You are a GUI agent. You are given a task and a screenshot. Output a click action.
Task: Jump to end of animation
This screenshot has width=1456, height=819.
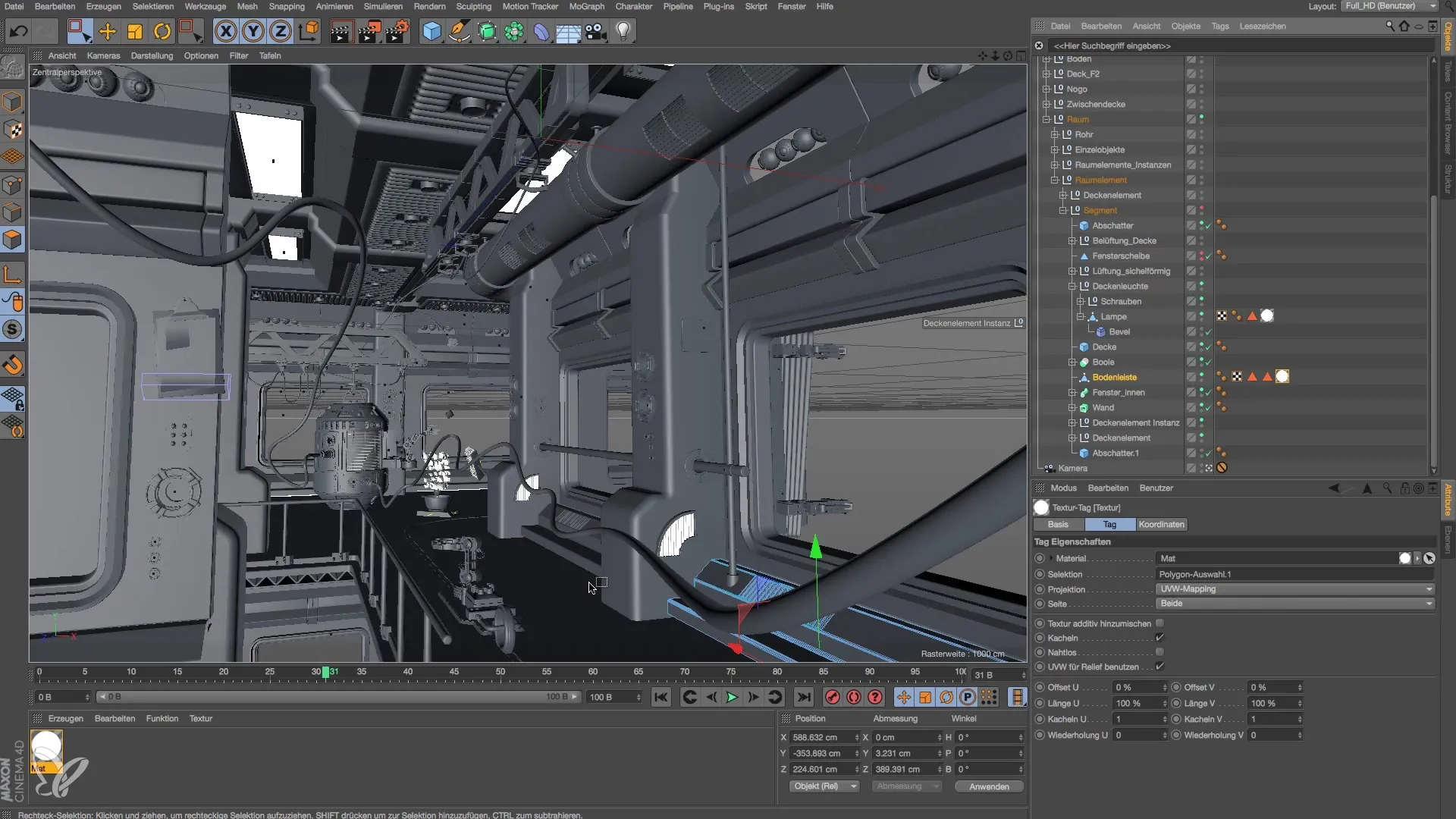[x=804, y=697]
